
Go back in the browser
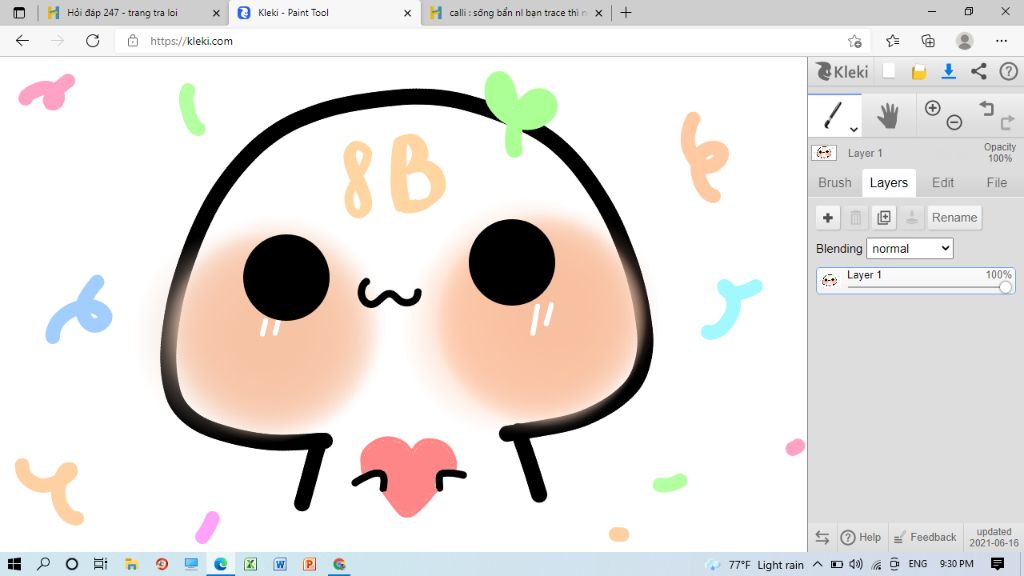pyautogui.click(x=22, y=40)
